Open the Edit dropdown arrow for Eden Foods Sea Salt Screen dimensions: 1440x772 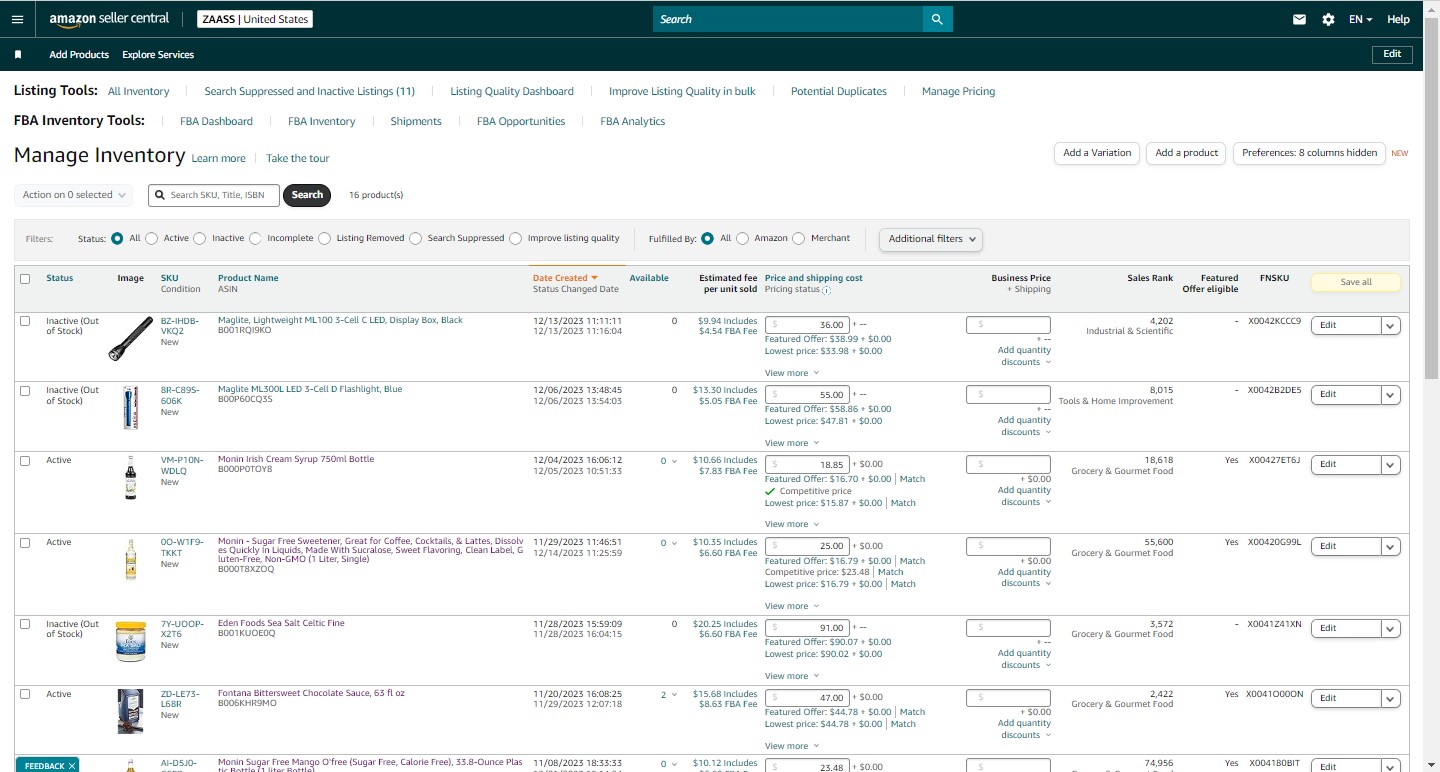point(1390,629)
